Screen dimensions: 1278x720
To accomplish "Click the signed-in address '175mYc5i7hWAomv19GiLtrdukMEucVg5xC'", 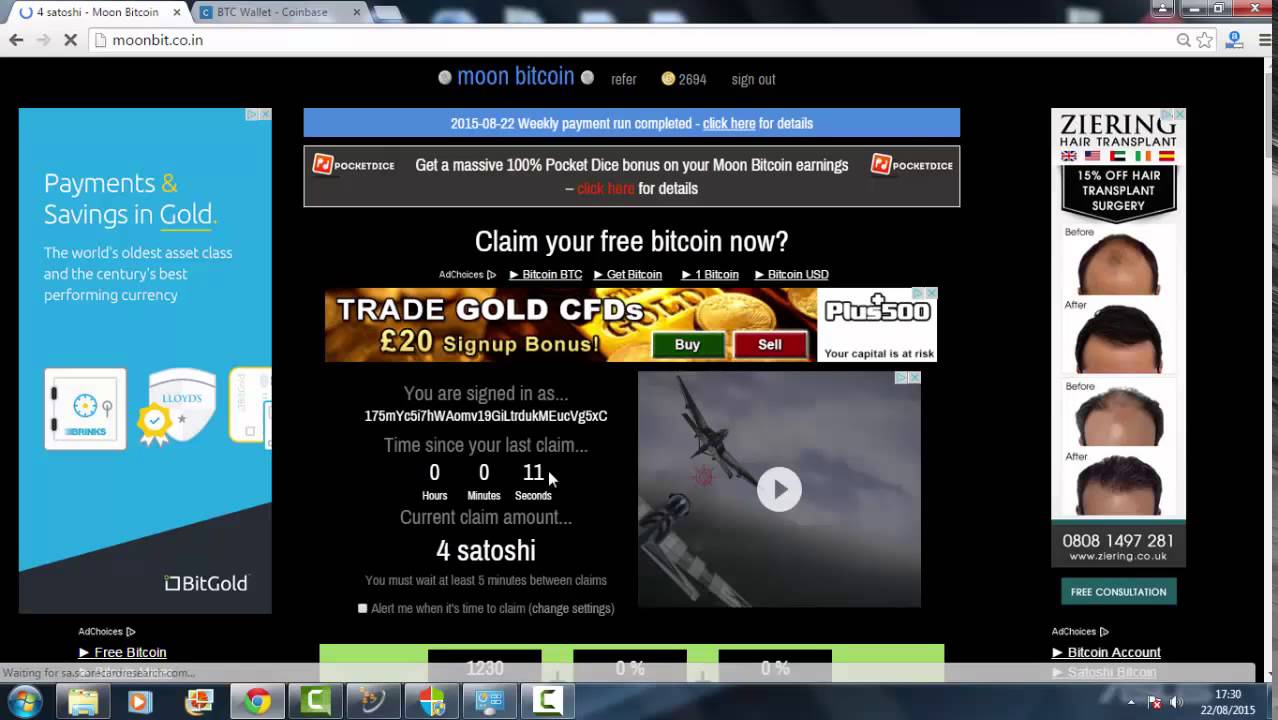I will [486, 416].
